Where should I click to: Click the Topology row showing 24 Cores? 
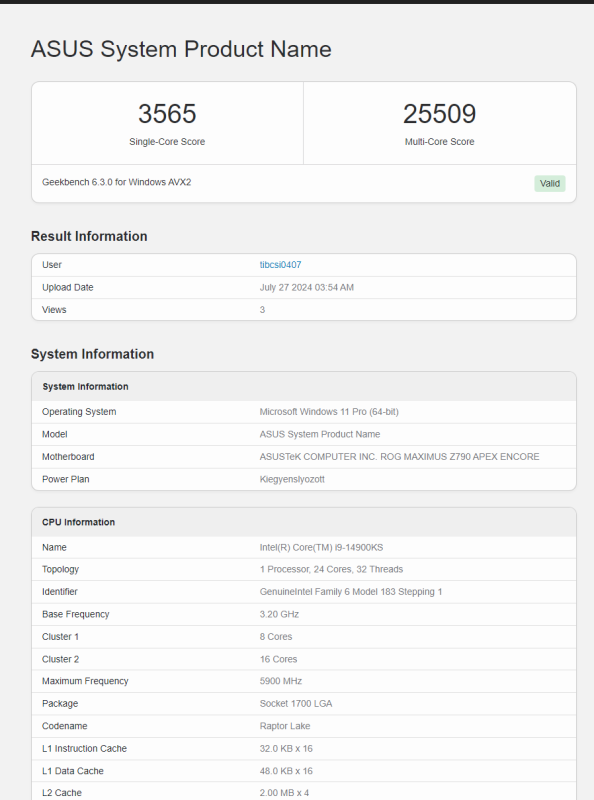point(304,569)
